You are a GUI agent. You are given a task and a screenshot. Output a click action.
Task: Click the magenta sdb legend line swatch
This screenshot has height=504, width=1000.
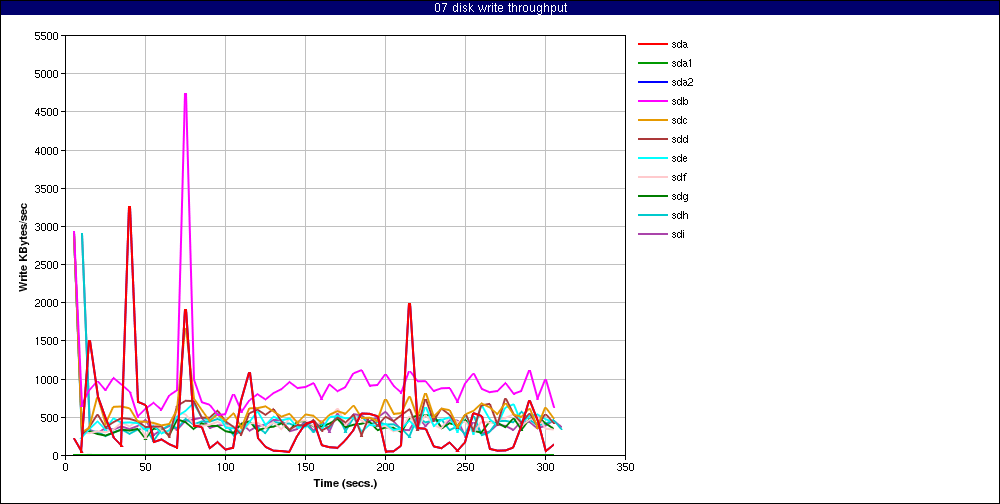pos(652,102)
